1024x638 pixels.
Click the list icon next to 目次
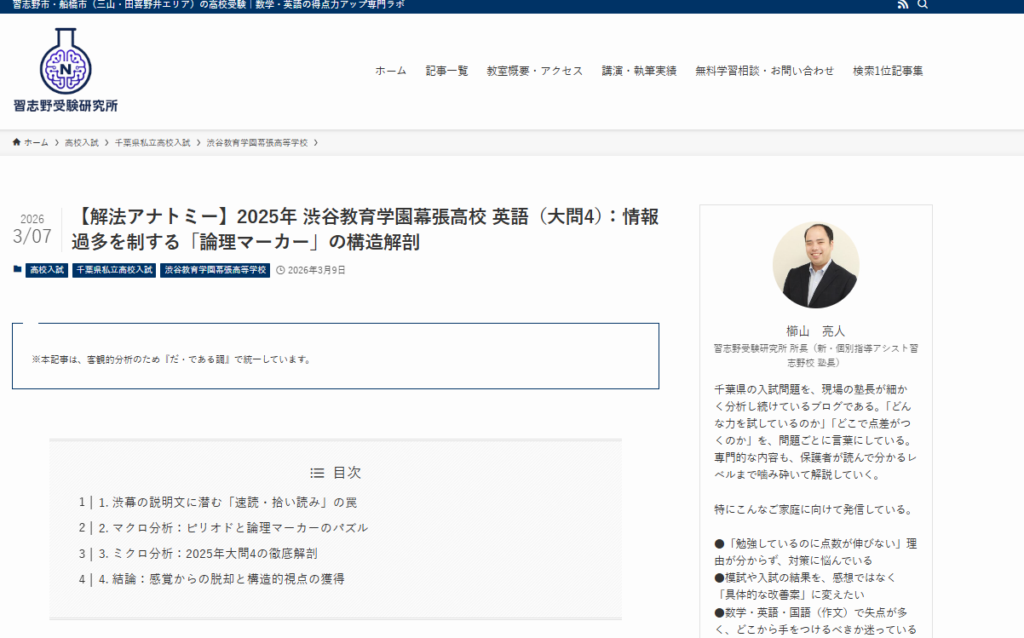(317, 473)
